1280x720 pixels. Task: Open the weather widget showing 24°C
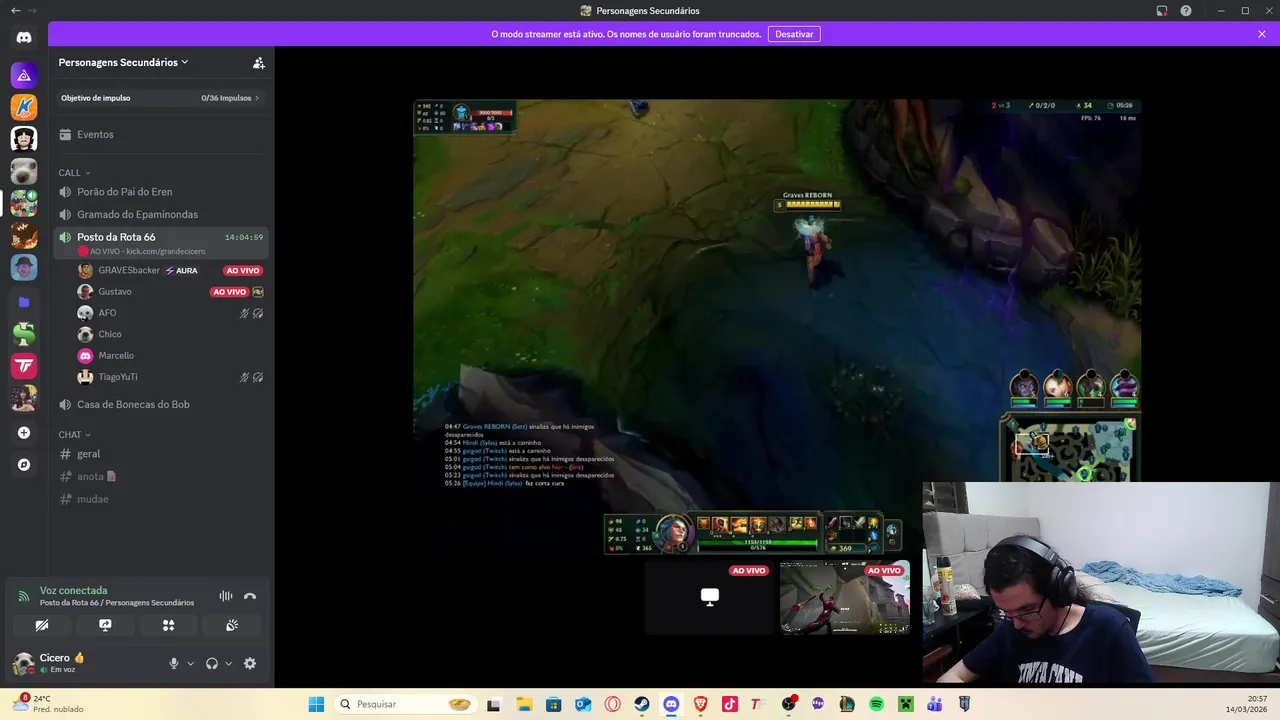pos(48,703)
